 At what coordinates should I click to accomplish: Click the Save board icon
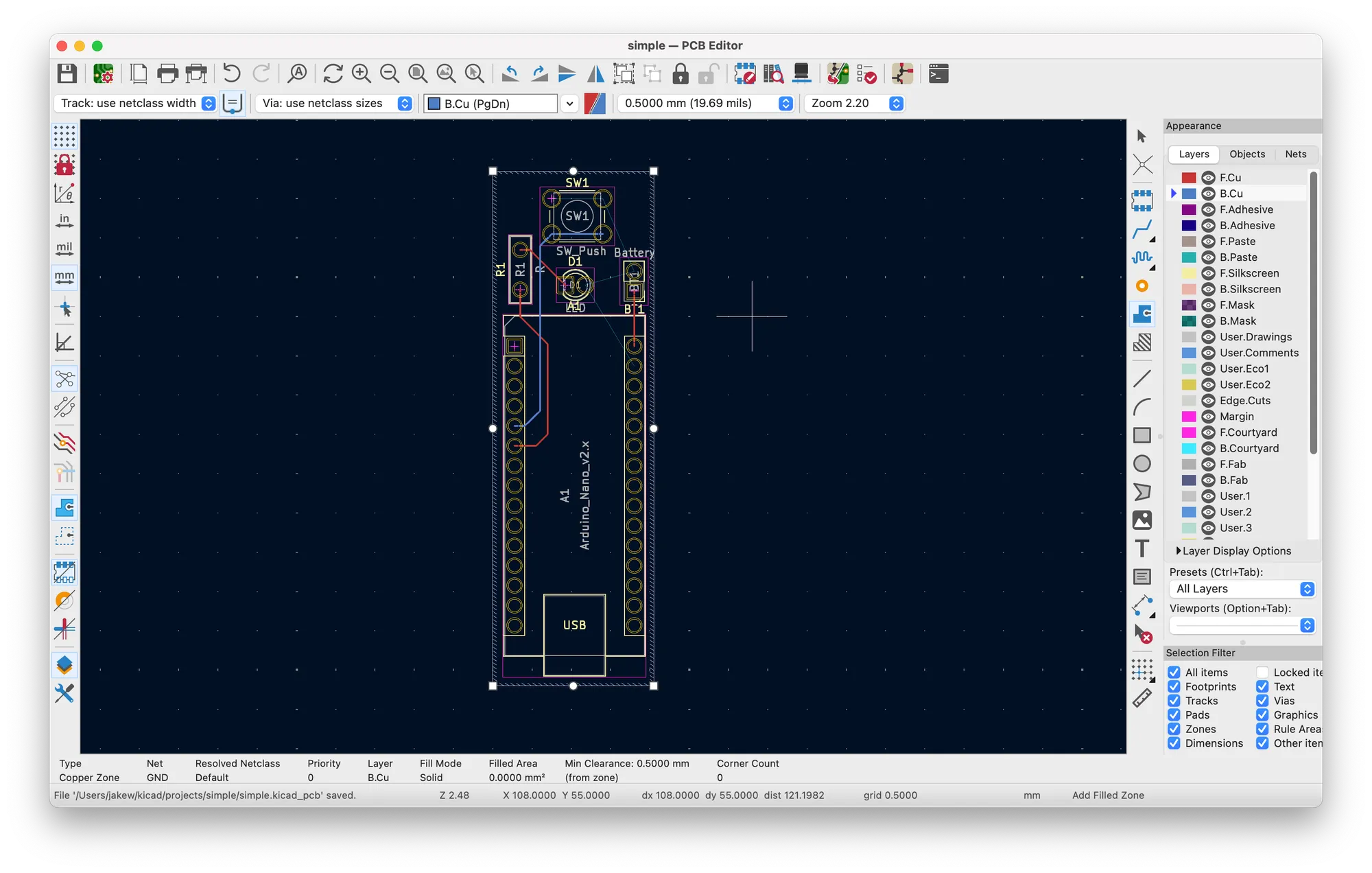(x=67, y=73)
